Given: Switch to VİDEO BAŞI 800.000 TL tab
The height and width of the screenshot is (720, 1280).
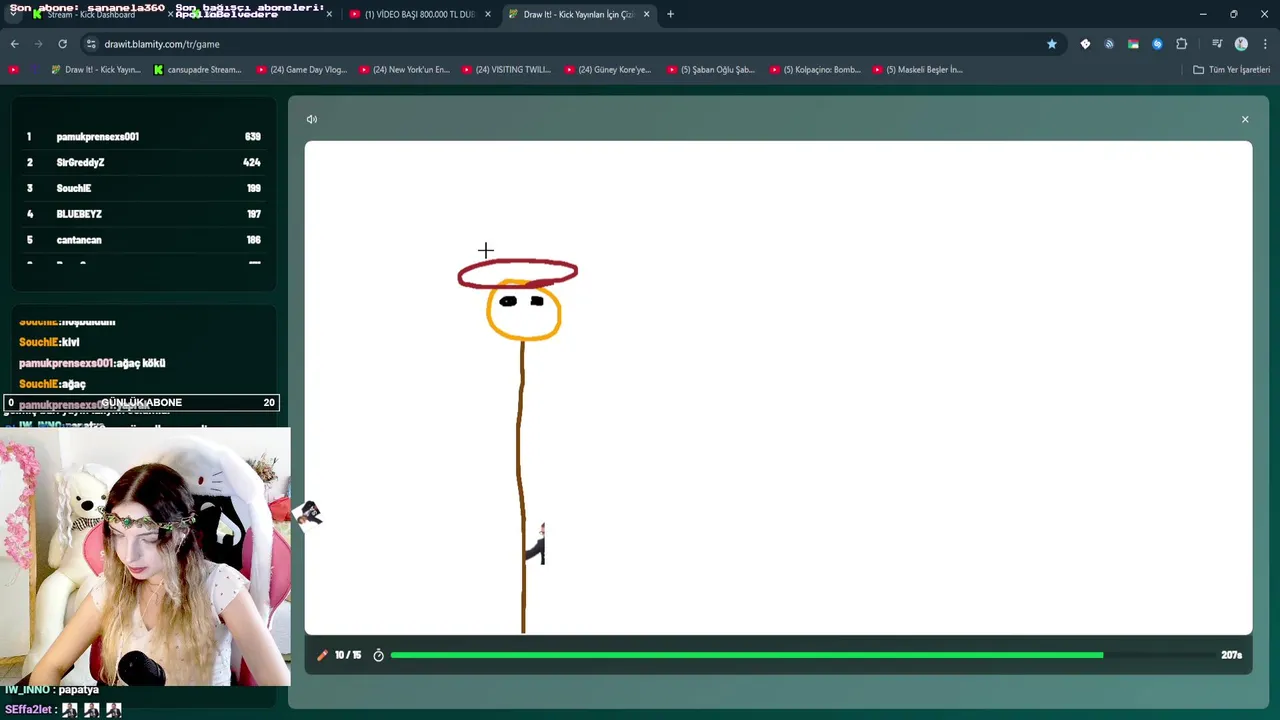Looking at the screenshot, I should pyautogui.click(x=420, y=14).
